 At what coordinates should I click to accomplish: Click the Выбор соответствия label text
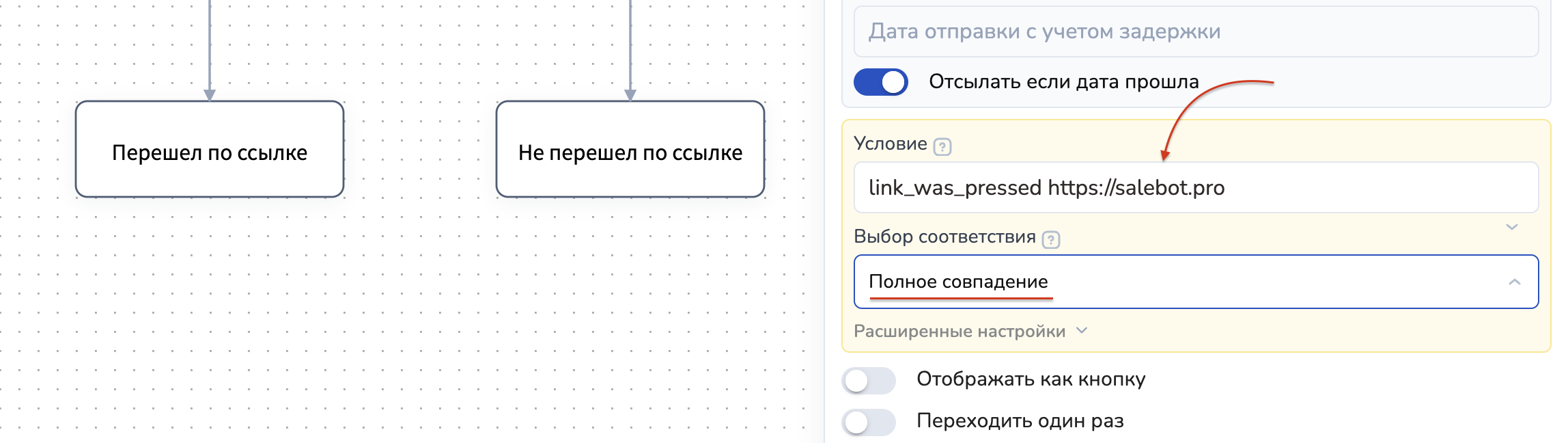[x=944, y=237]
